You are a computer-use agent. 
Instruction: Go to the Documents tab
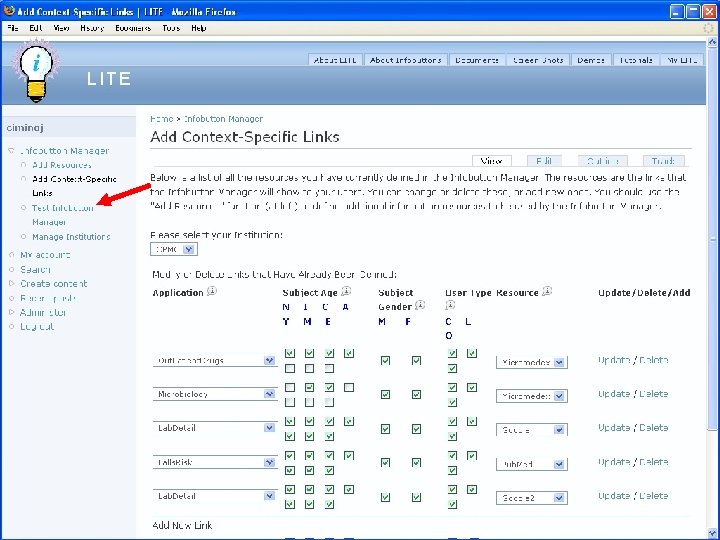tap(477, 60)
